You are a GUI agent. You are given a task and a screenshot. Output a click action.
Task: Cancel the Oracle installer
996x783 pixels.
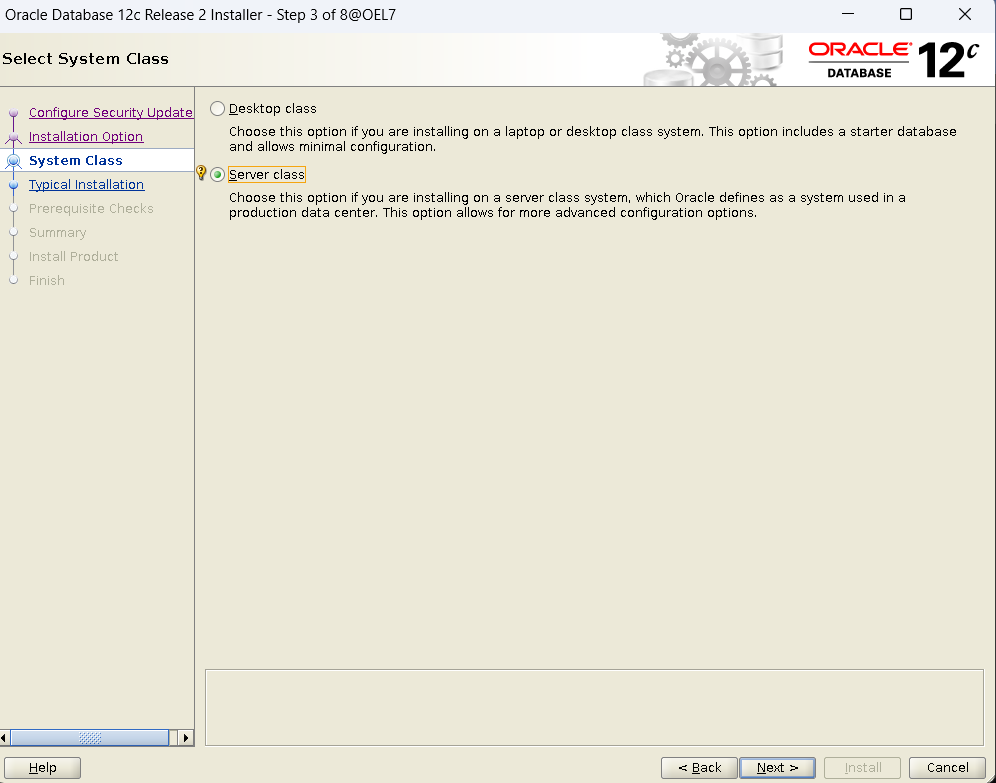coord(947,768)
